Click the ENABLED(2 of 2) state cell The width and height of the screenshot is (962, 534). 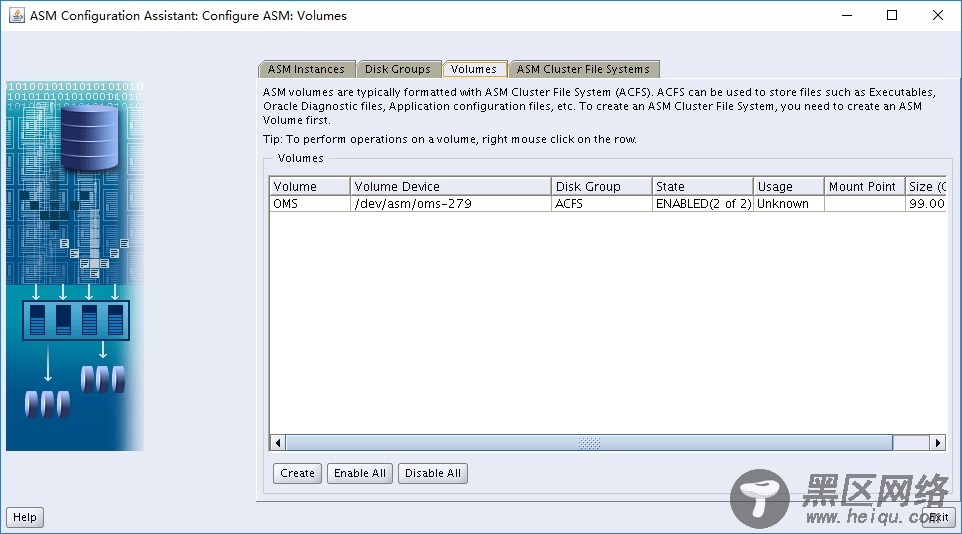click(x=702, y=204)
